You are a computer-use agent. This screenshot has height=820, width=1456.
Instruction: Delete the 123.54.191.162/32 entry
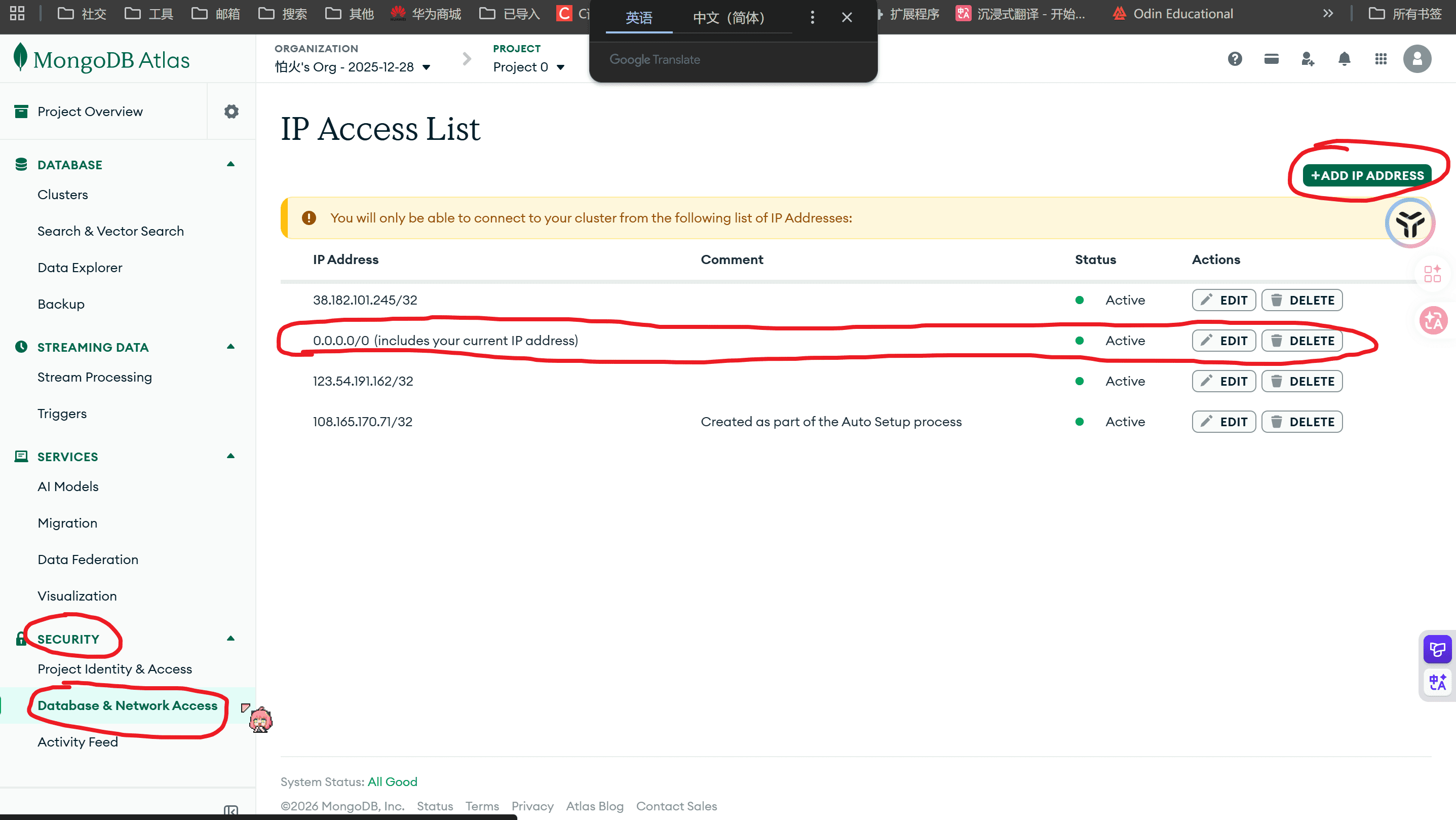[1301, 381]
